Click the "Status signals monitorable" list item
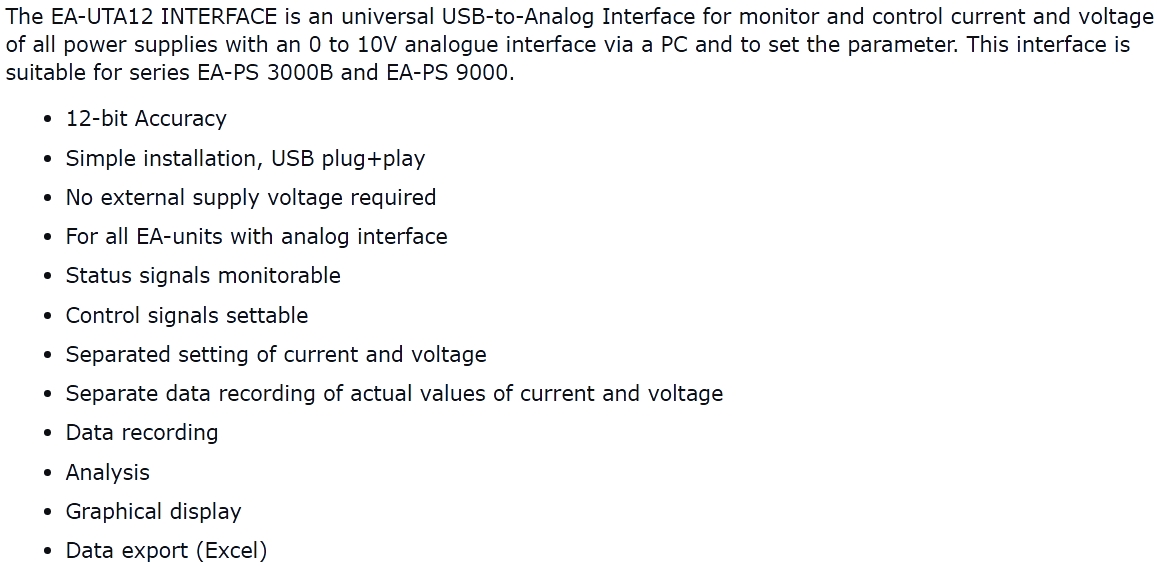 pos(203,276)
